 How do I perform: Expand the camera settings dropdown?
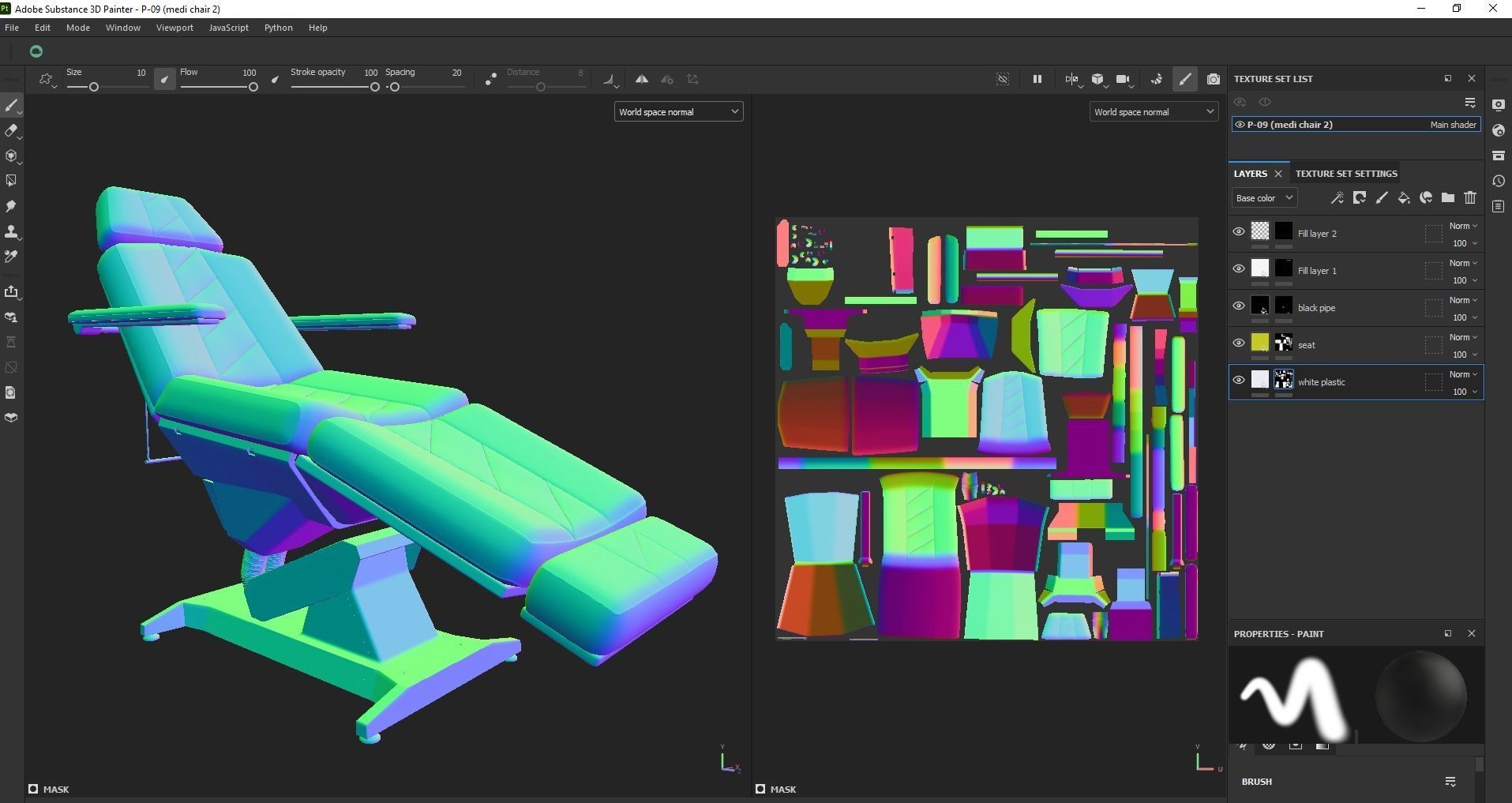coord(1124,80)
